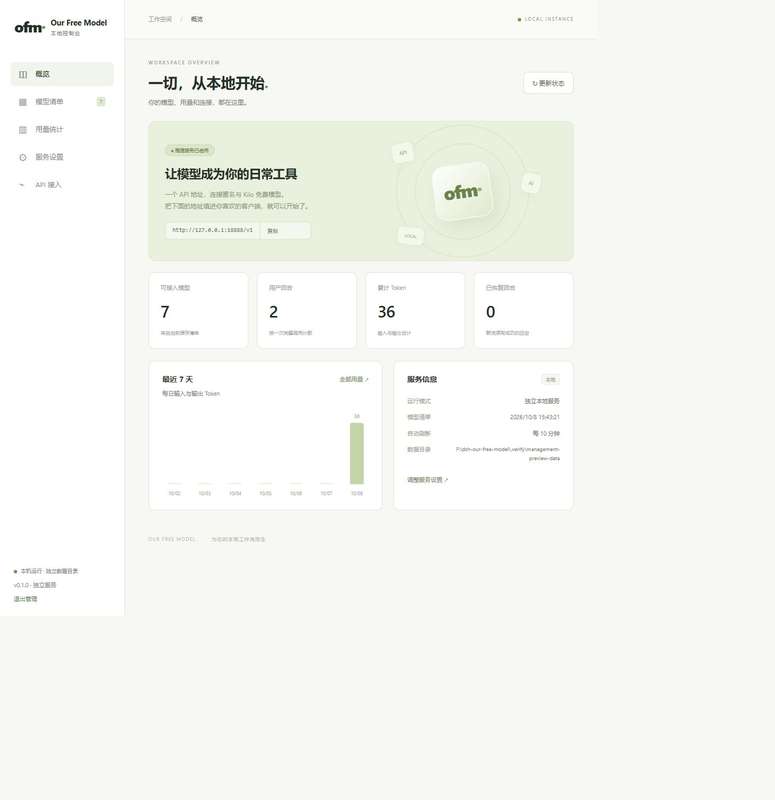The image size is (775, 800).
Task: Open the 服务设置 service settings sidebar item
Action: point(62,157)
